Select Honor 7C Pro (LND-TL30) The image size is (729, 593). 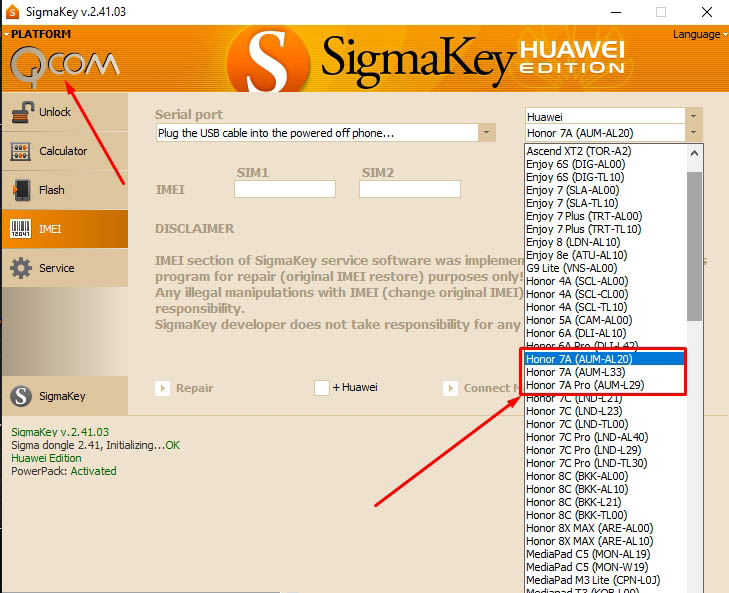click(x=605, y=463)
